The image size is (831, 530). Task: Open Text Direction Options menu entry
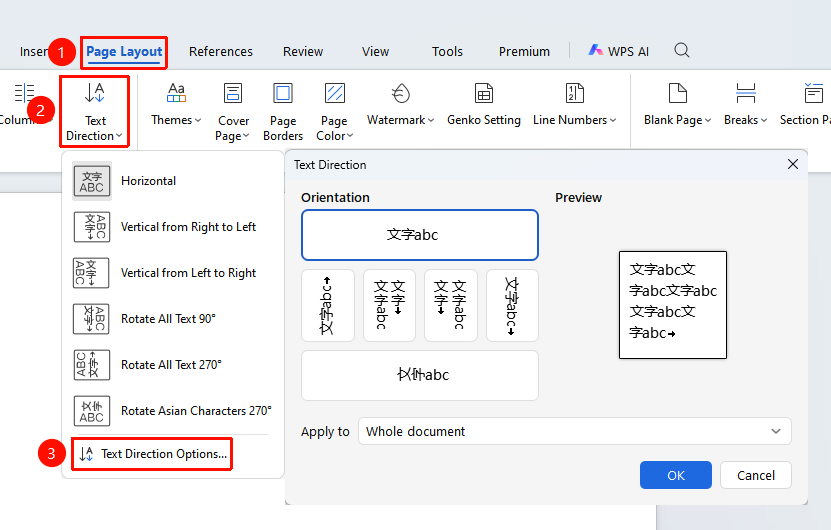pyautogui.click(x=152, y=454)
